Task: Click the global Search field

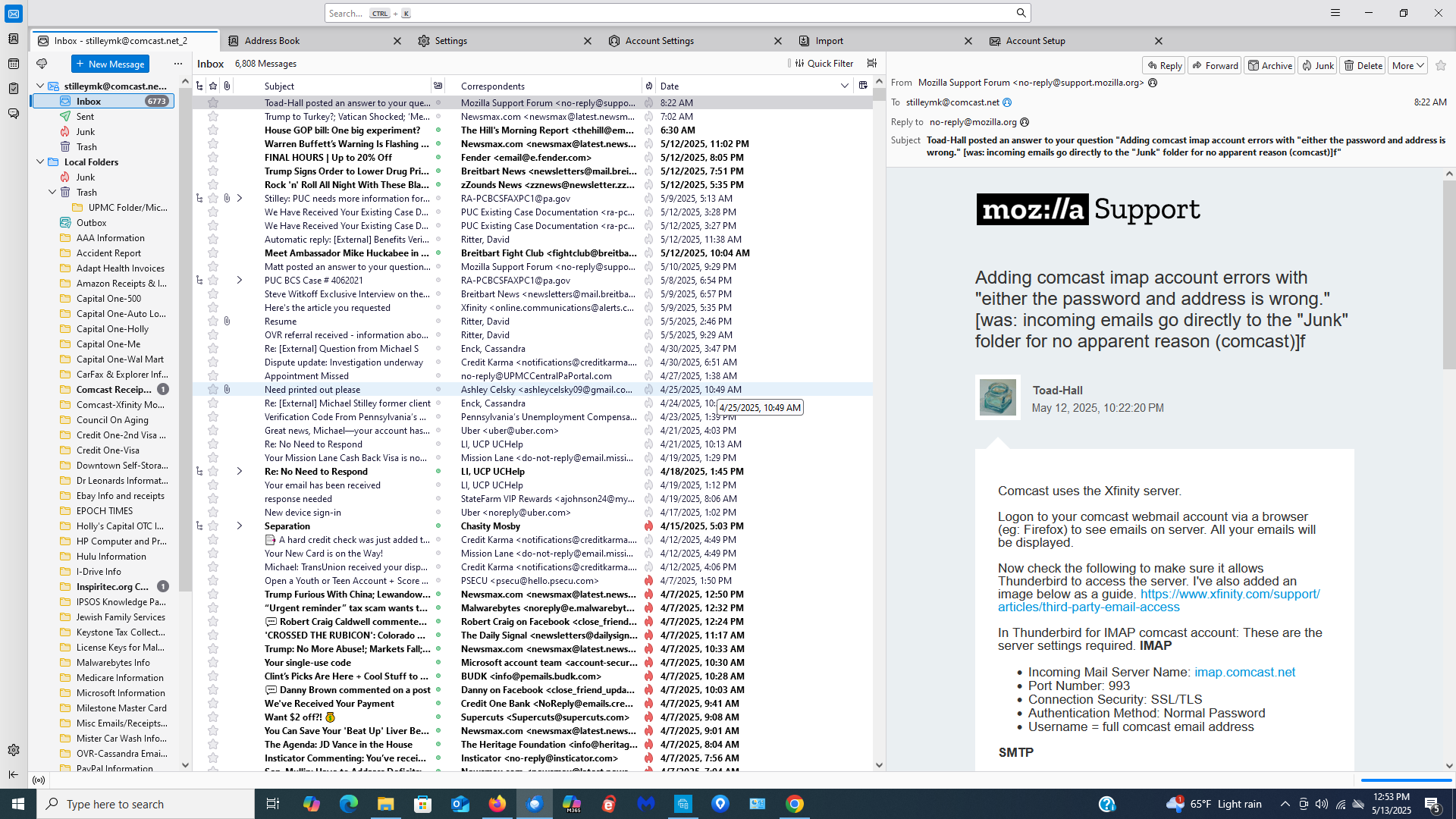Action: pos(678,13)
